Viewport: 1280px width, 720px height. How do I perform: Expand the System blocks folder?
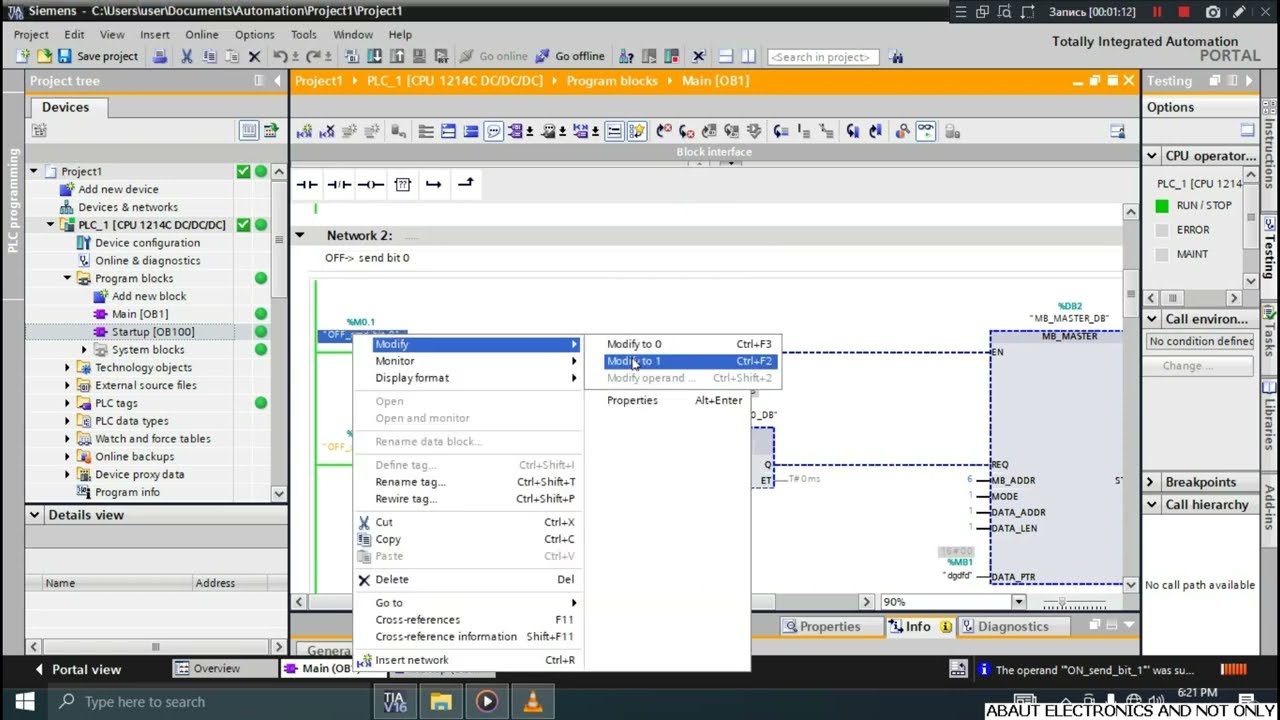(85, 350)
